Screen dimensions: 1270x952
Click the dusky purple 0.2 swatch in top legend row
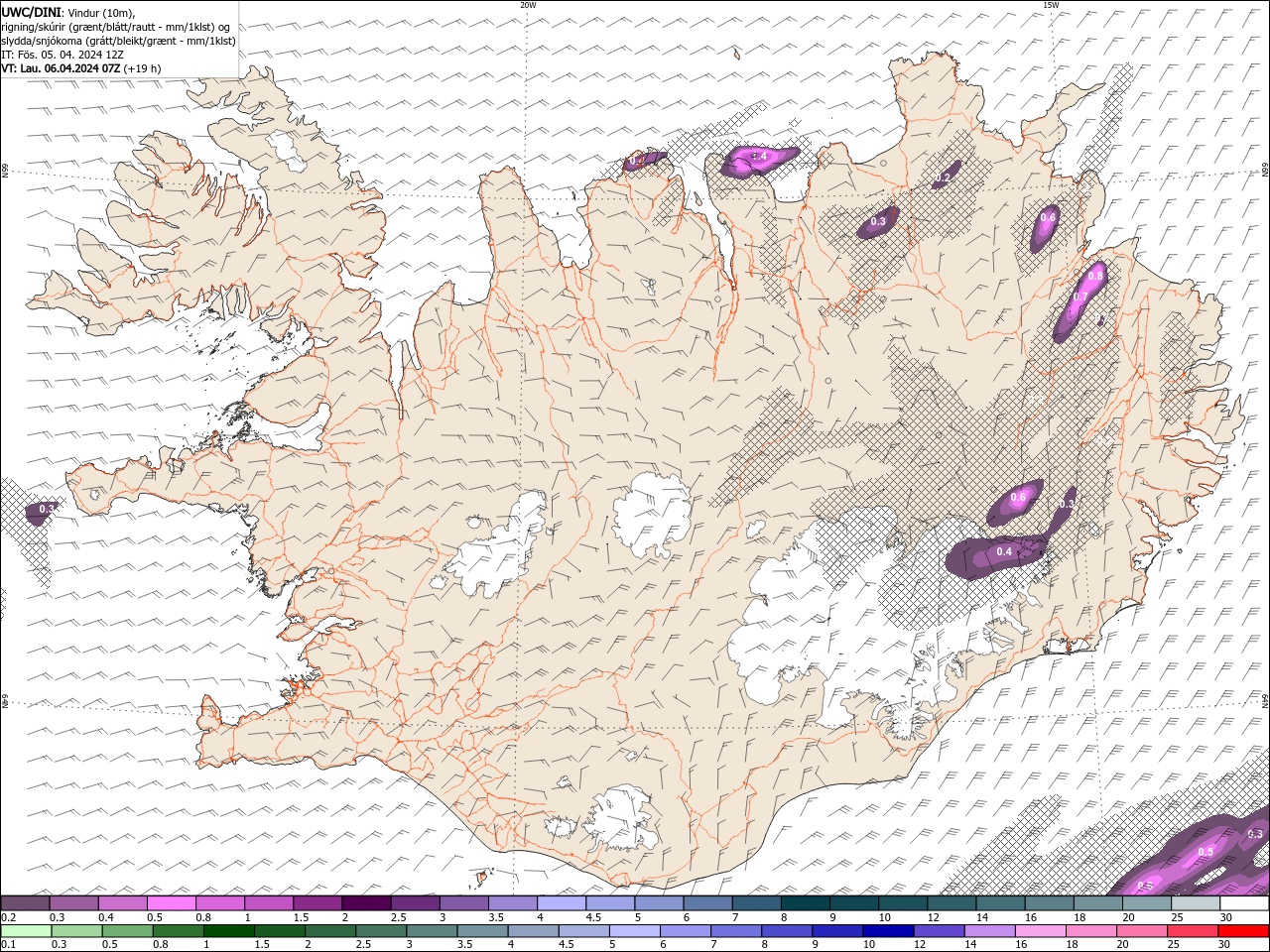point(25,903)
